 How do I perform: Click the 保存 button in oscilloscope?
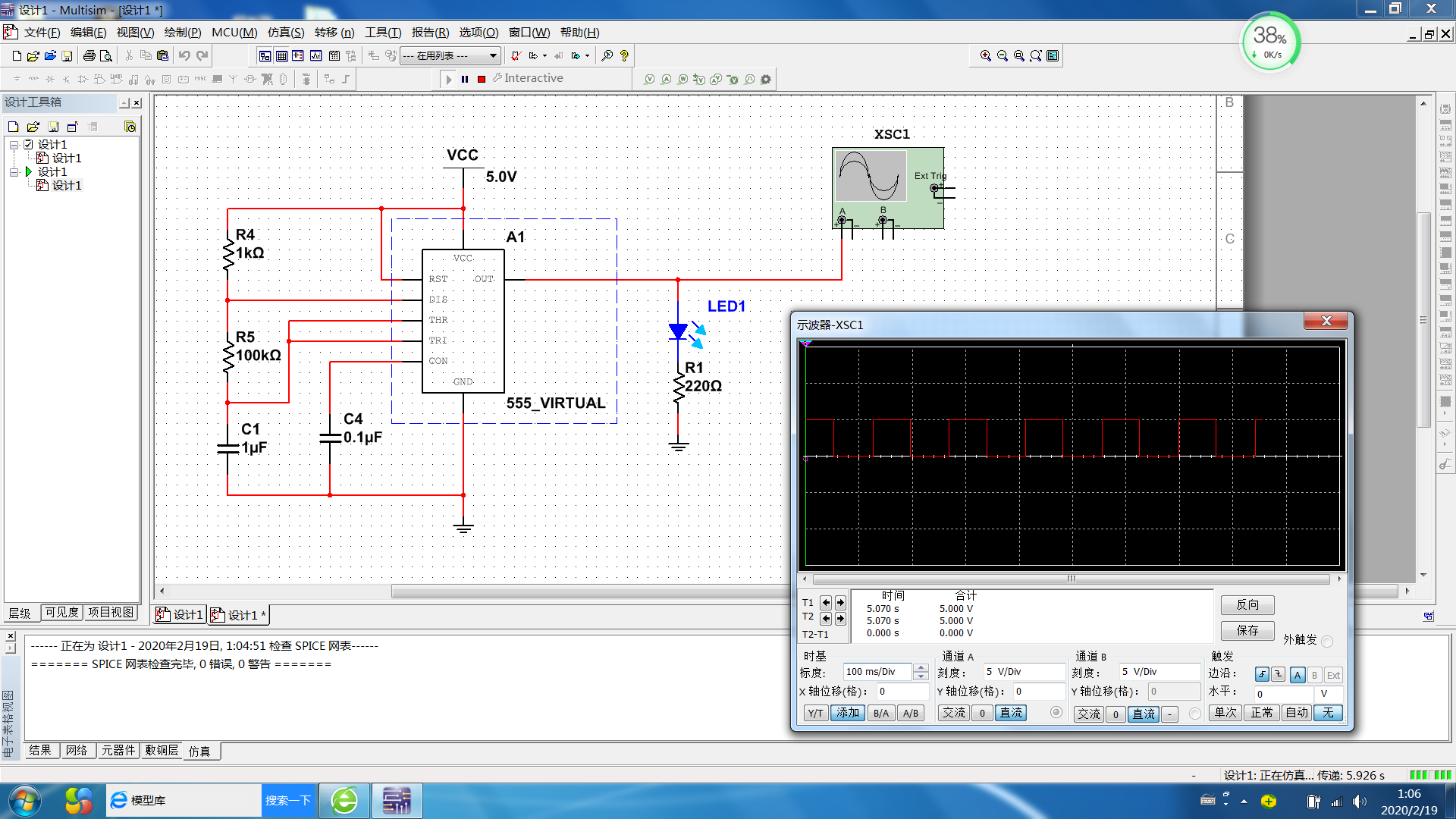click(x=1247, y=630)
